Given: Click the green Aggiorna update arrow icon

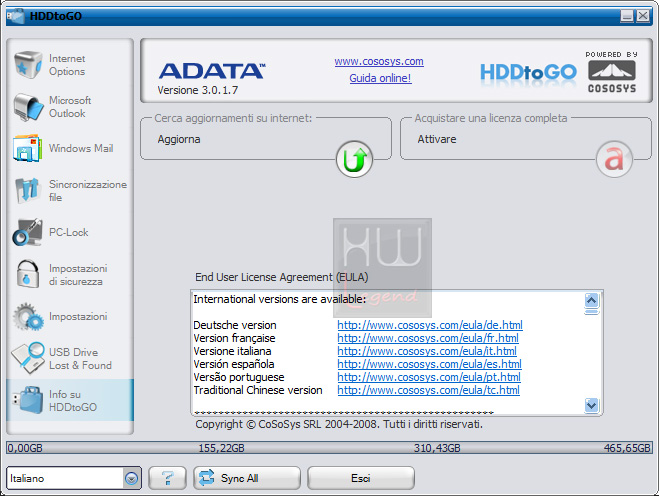Looking at the screenshot, I should [x=354, y=159].
